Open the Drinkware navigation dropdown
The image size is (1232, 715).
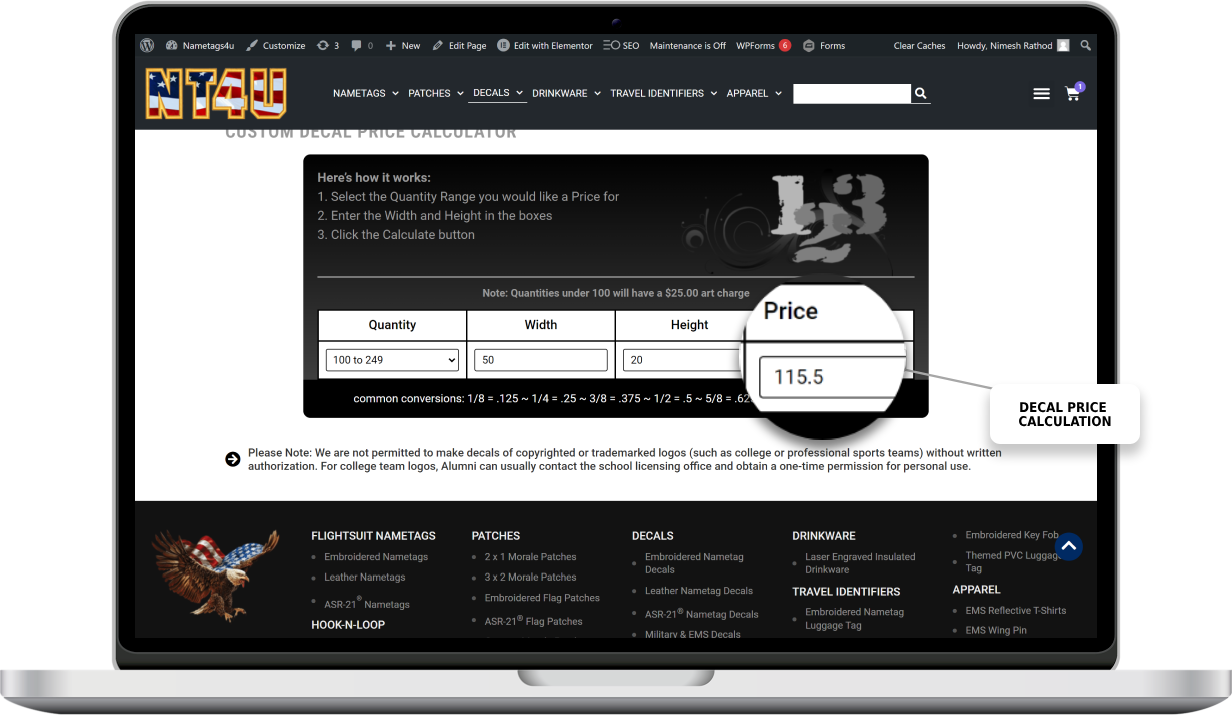(x=566, y=93)
